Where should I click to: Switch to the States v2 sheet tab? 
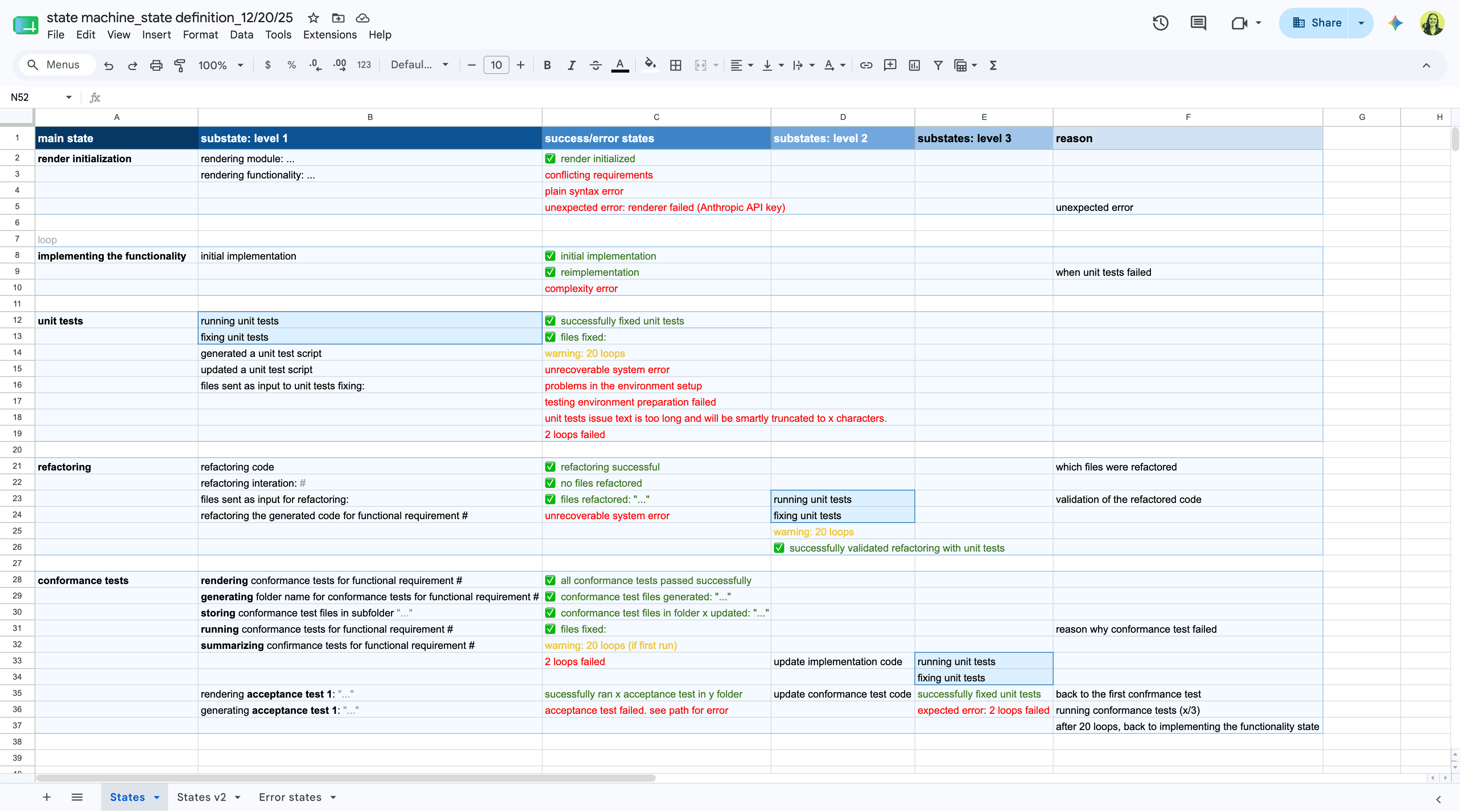click(x=201, y=797)
